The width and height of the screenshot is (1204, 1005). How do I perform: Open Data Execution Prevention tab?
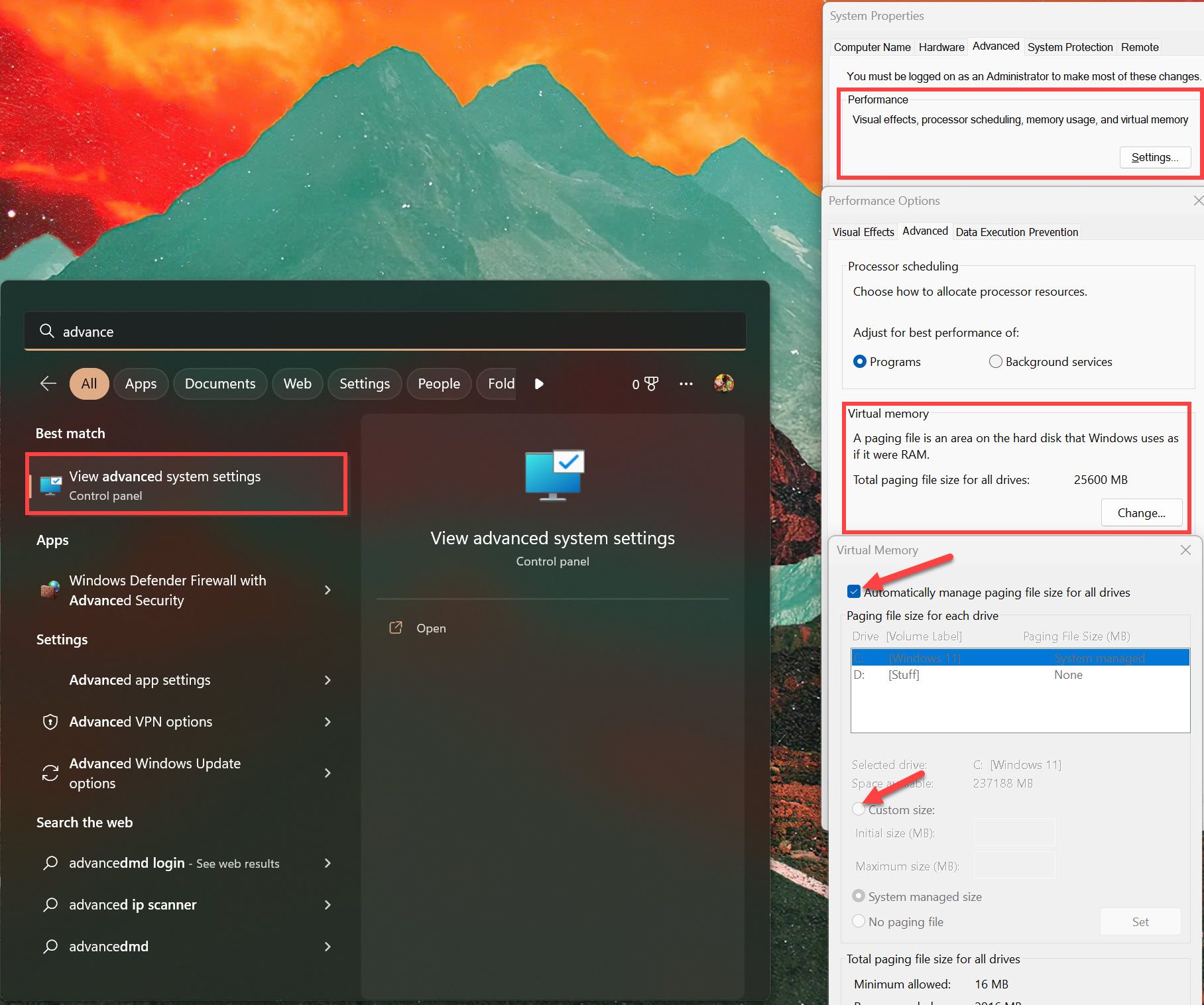point(1016,232)
